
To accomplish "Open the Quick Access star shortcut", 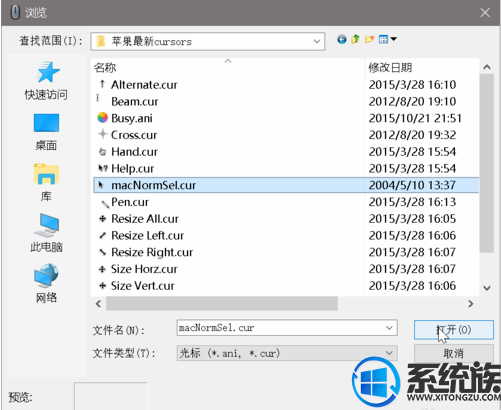I will tap(47, 72).
